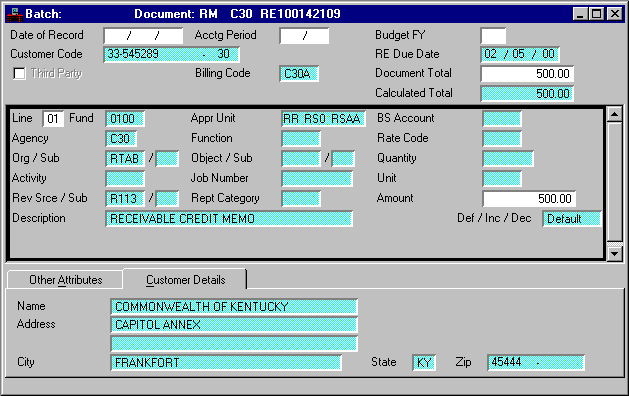Select the Customer Code field 33-545289
The image size is (629, 396).
(x=172, y=55)
